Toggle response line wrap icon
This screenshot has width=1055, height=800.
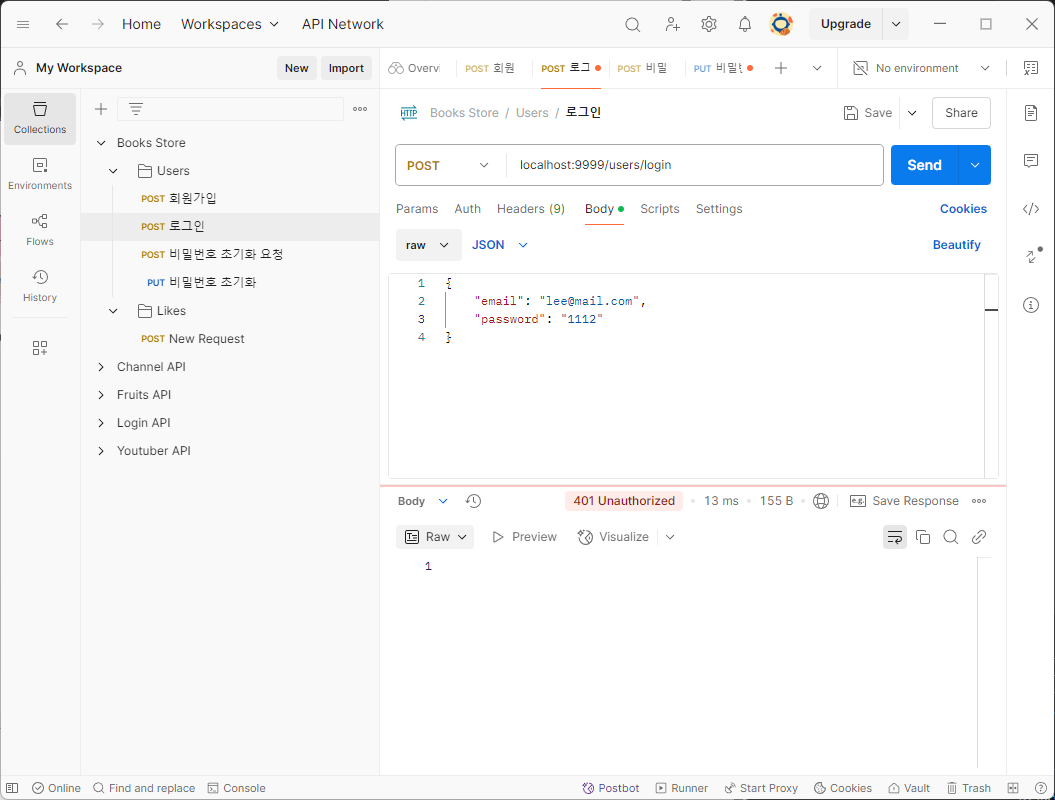tap(895, 537)
